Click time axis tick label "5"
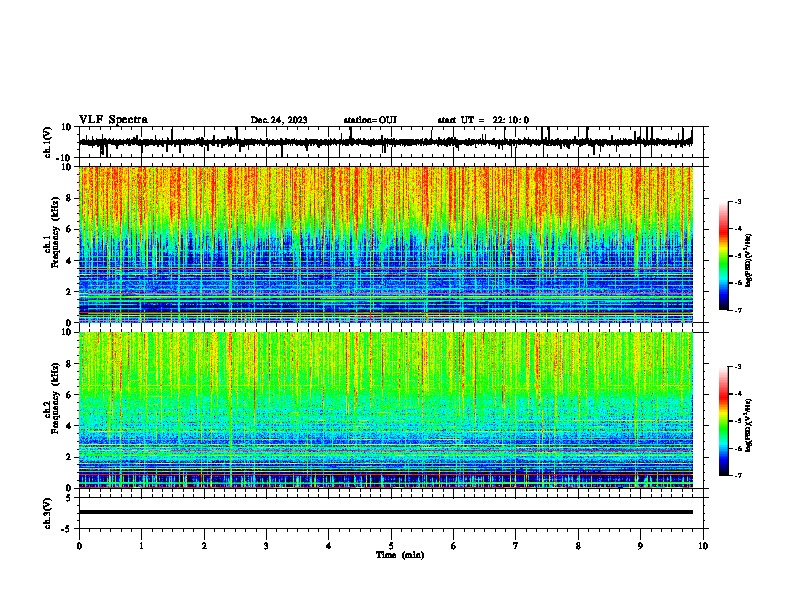The height and width of the screenshot is (612, 792). (391, 546)
